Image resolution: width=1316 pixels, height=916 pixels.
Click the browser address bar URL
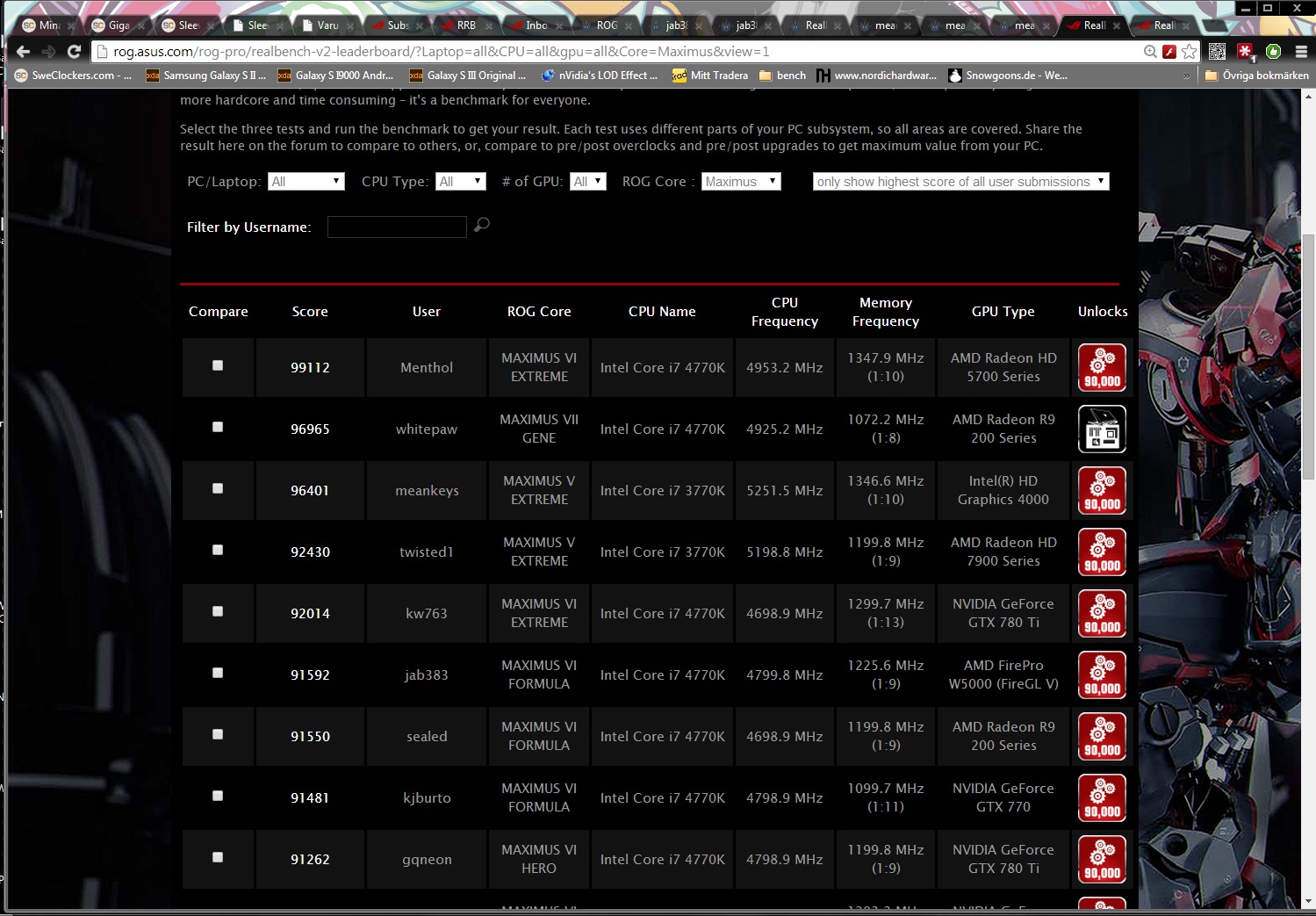pyautogui.click(x=441, y=52)
